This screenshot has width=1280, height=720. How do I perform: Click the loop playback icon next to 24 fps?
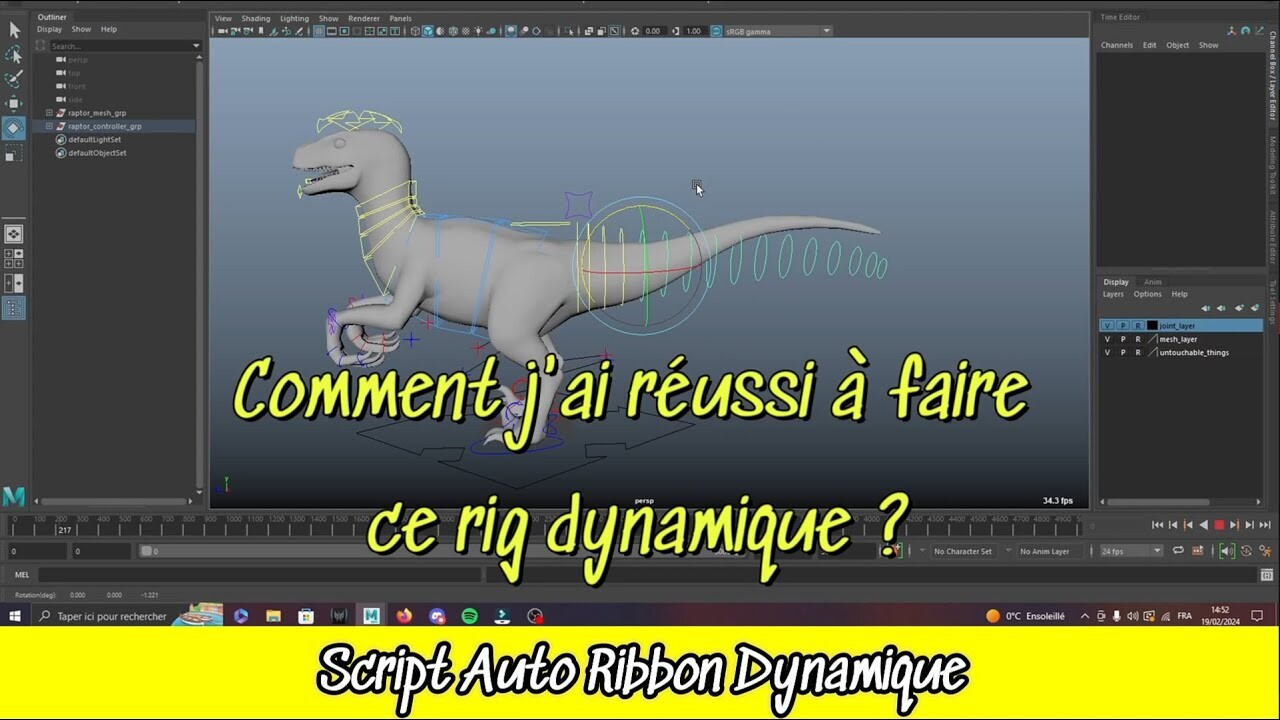click(x=1178, y=550)
